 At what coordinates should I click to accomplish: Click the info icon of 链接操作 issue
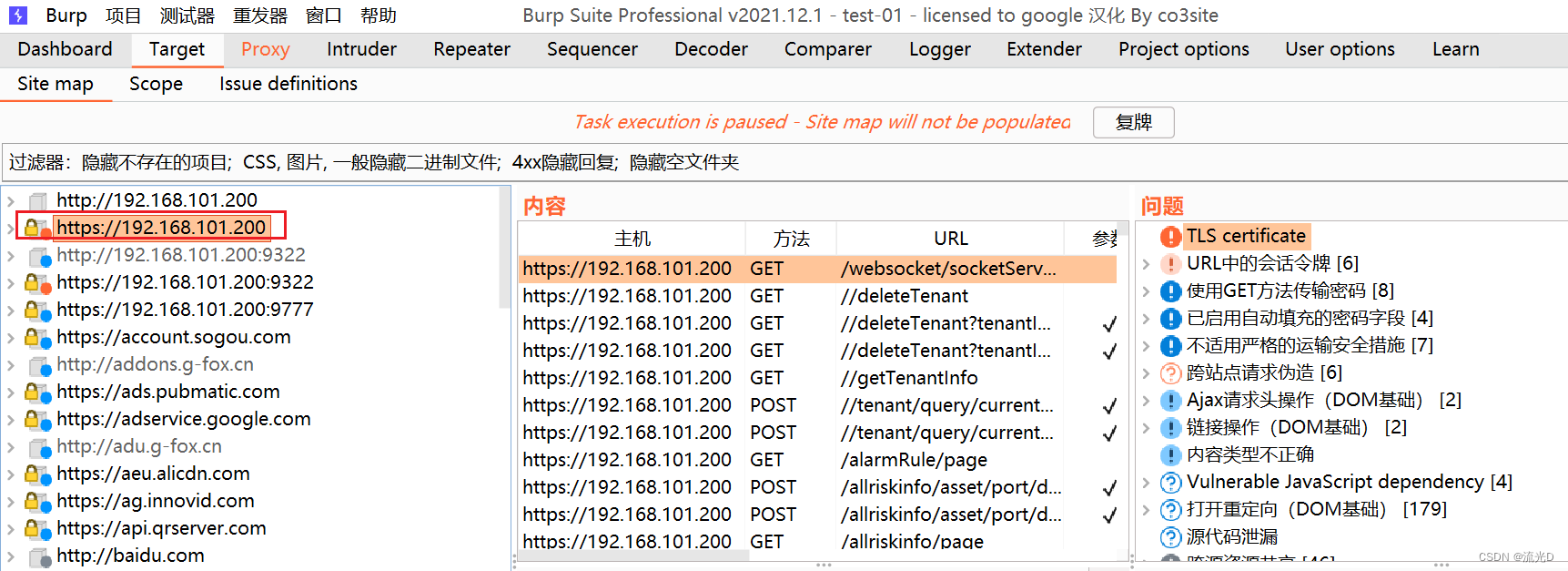point(1170,428)
